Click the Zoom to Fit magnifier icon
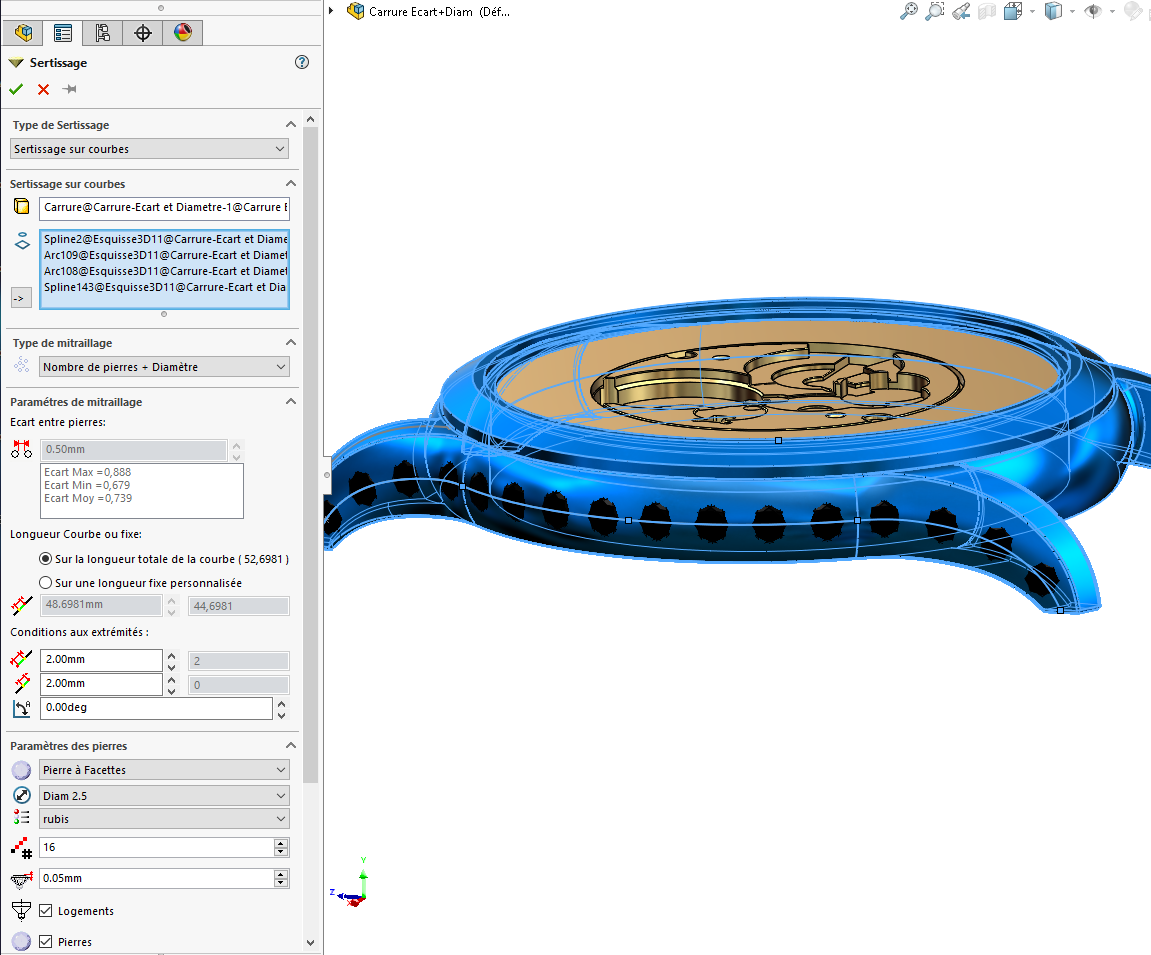Screen dimensions: 1151x955 (x=908, y=11)
